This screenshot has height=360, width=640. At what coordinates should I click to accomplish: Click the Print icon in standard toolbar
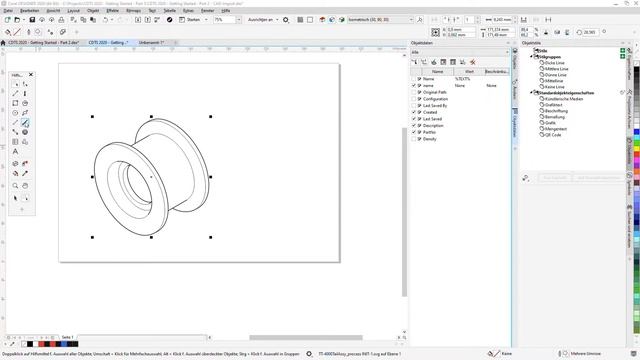[x=61, y=20]
